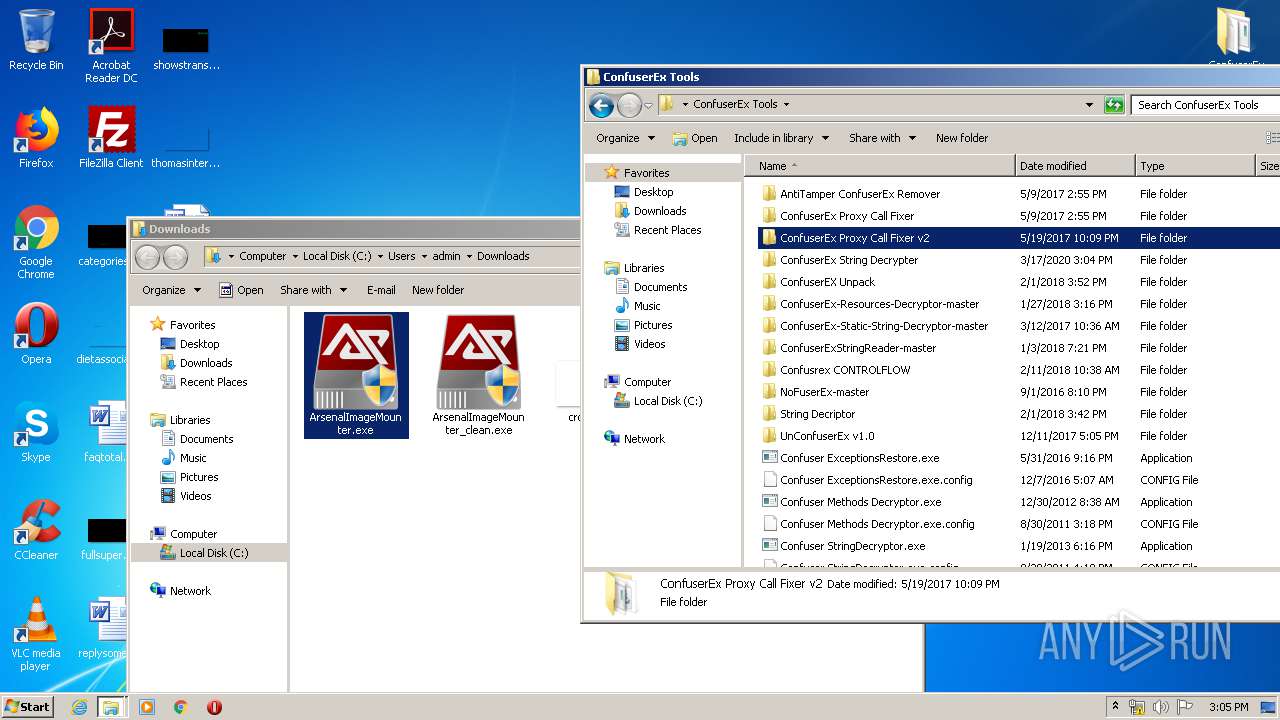This screenshot has width=1280, height=720.
Task: Click New folder in Downloads toolbar
Action: [x=438, y=290]
